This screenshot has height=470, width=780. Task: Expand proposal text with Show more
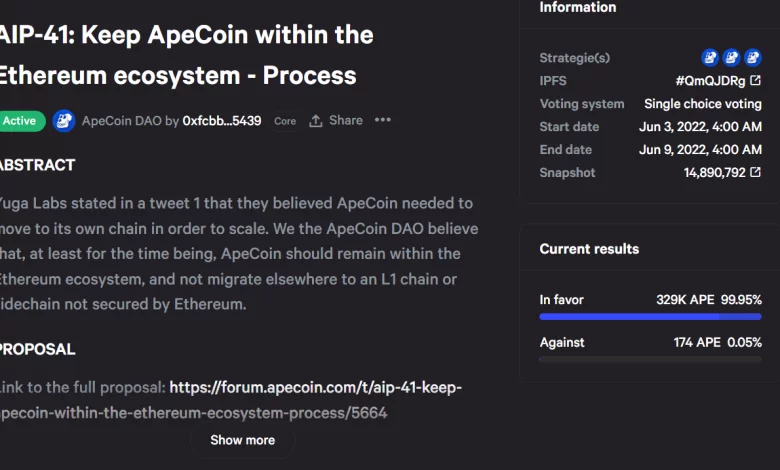(x=242, y=440)
